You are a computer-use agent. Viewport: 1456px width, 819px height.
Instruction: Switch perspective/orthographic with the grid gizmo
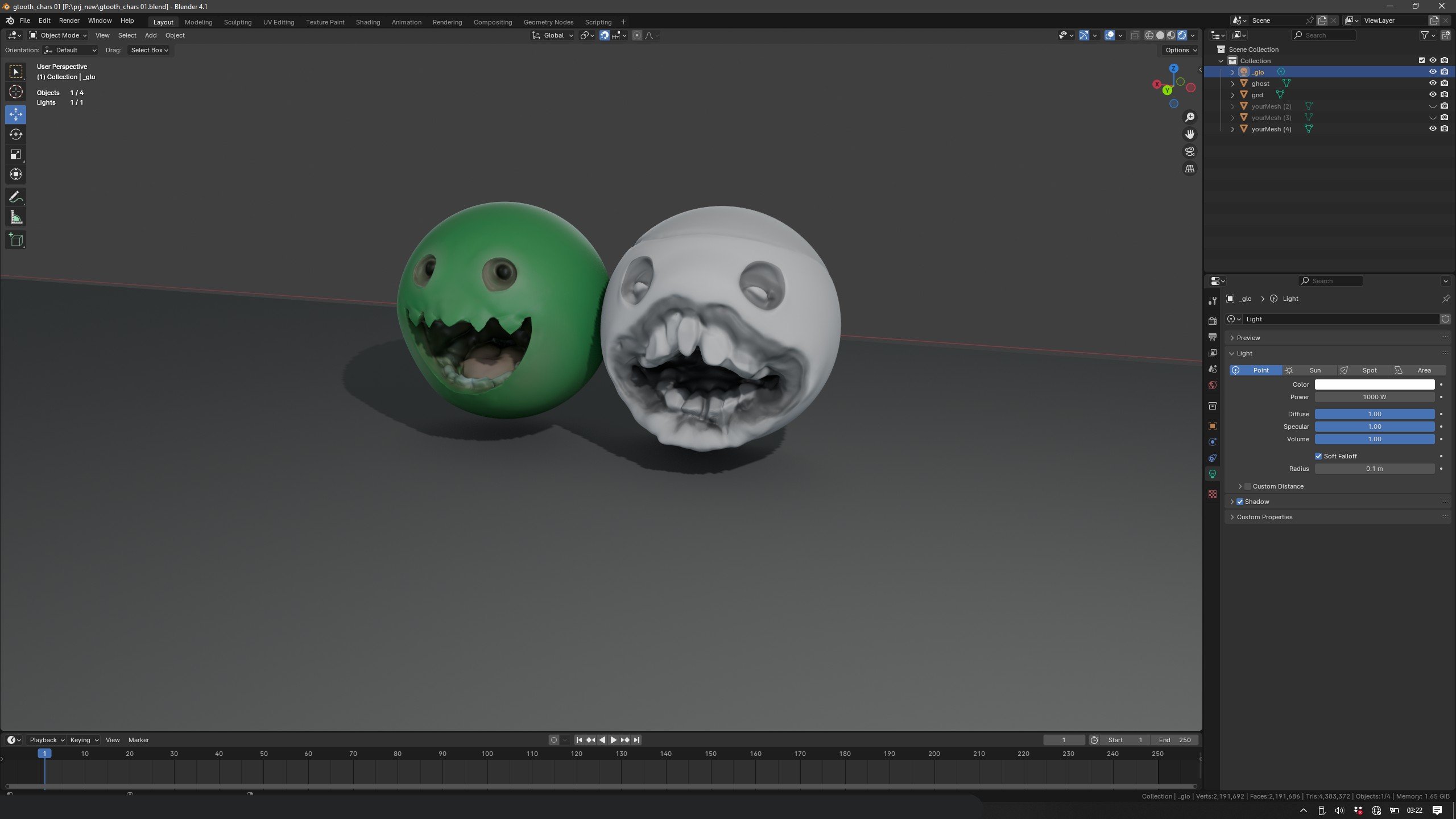[1189, 168]
